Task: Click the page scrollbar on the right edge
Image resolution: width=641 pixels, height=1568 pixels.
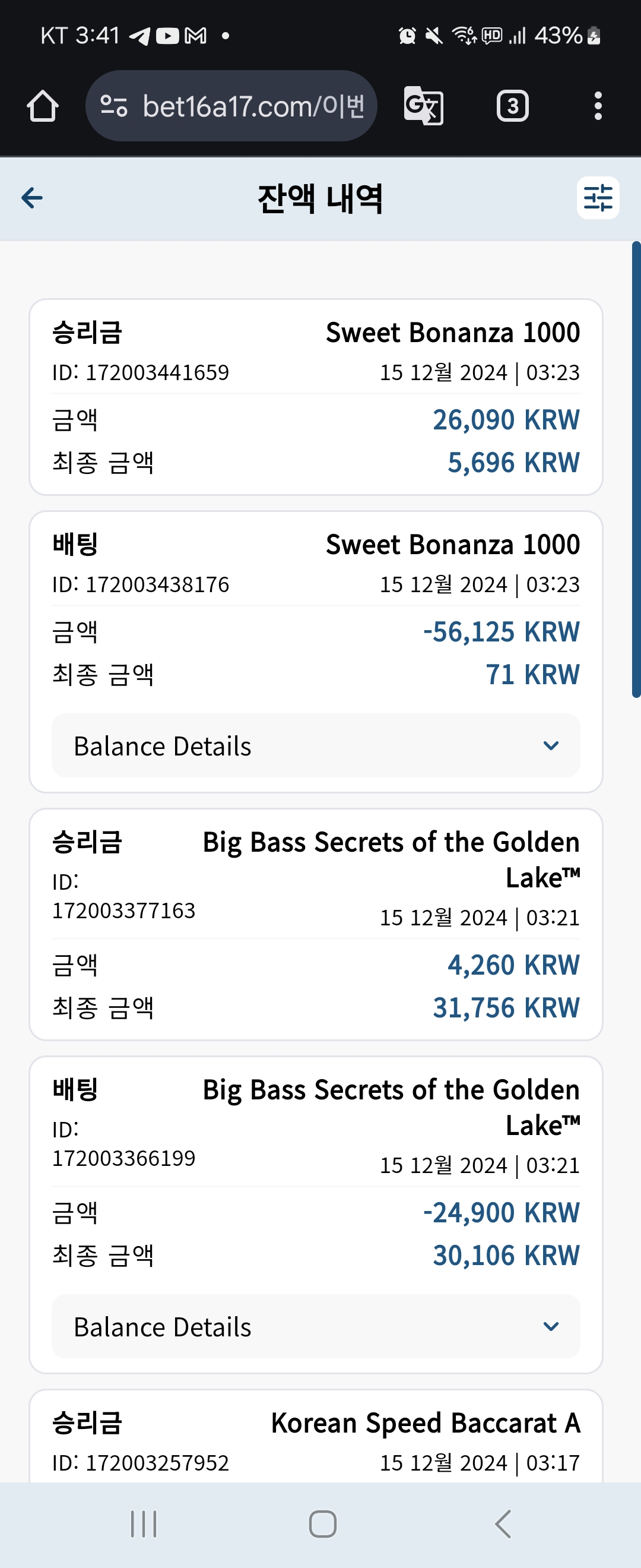Action: click(x=636, y=469)
